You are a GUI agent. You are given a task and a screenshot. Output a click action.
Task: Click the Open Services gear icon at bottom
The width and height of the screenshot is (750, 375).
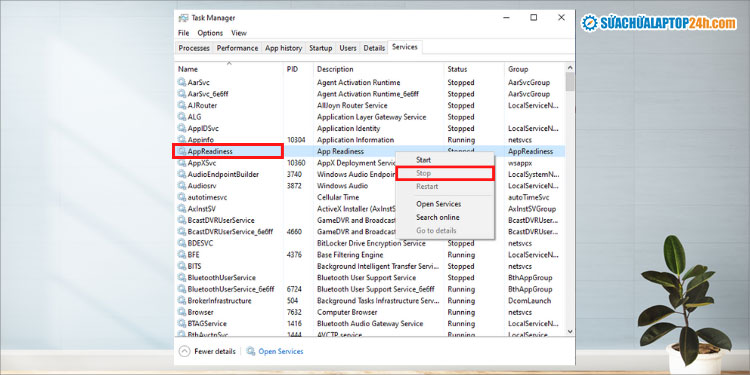pyautogui.click(x=251, y=351)
